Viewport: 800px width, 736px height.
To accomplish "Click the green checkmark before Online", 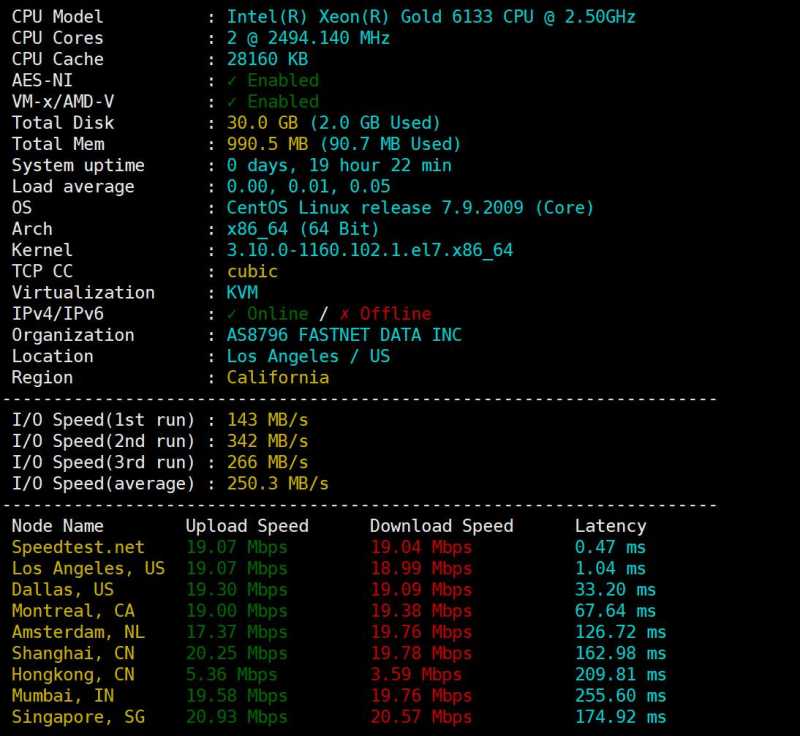I will (x=232, y=314).
